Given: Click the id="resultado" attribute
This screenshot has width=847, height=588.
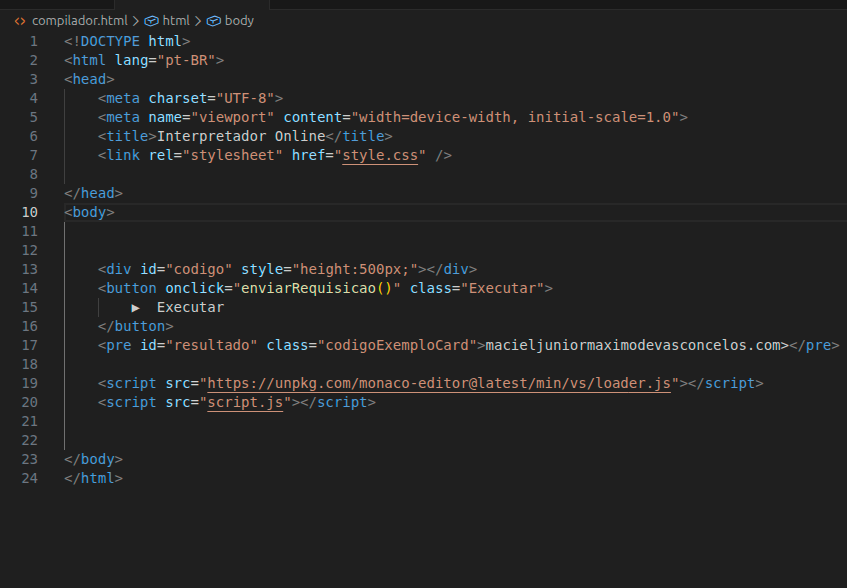Looking at the screenshot, I should coord(199,345).
